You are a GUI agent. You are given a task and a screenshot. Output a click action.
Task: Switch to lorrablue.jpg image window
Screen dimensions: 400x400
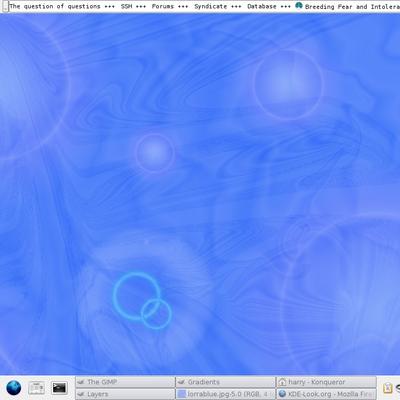point(225,394)
